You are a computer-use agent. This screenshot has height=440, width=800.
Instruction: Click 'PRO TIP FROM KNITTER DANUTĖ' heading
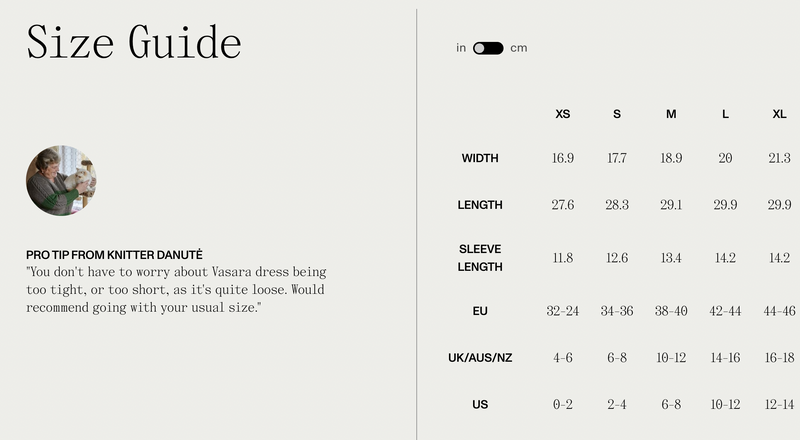click(114, 255)
